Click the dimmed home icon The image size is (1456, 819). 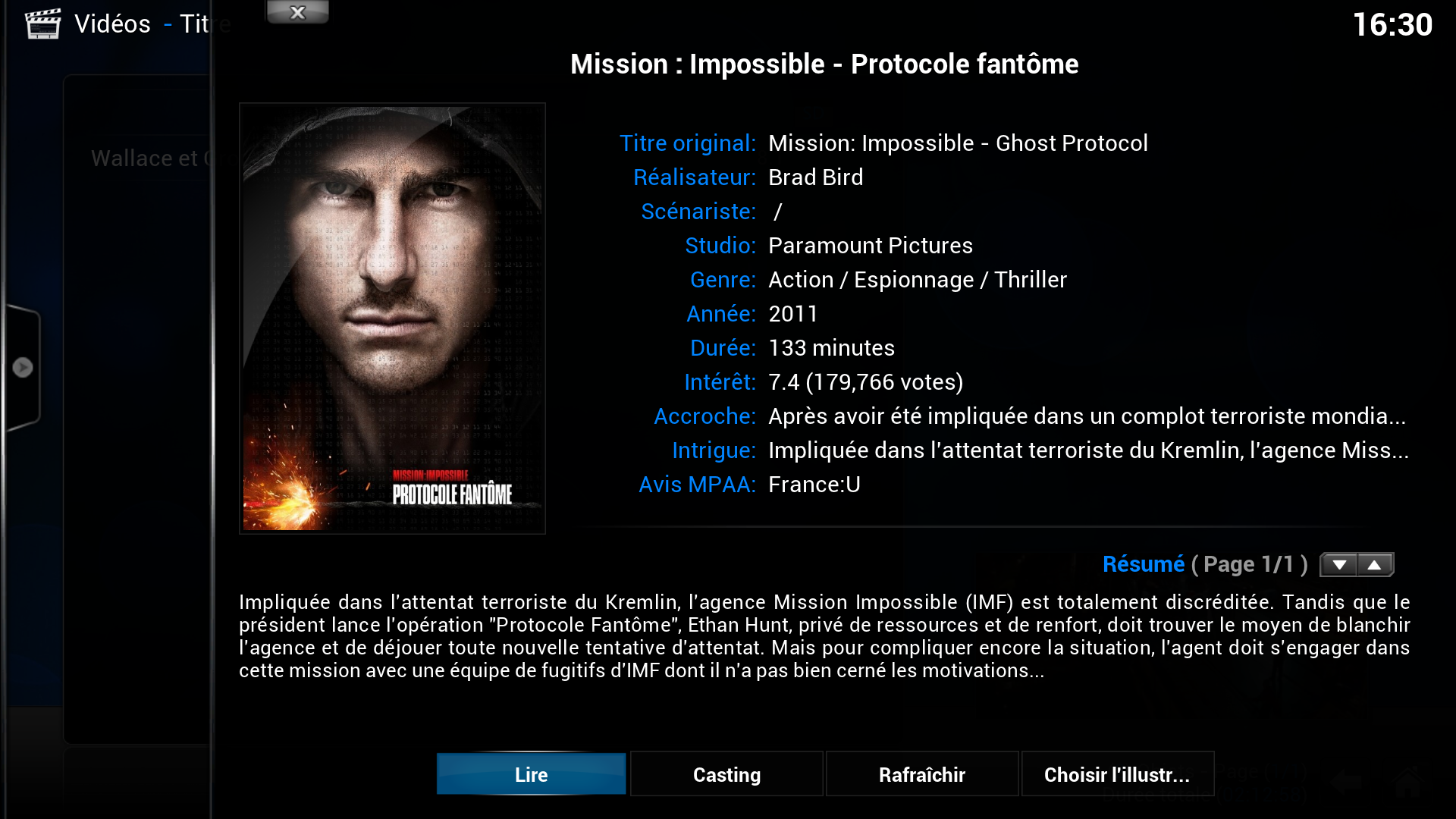point(1407,782)
